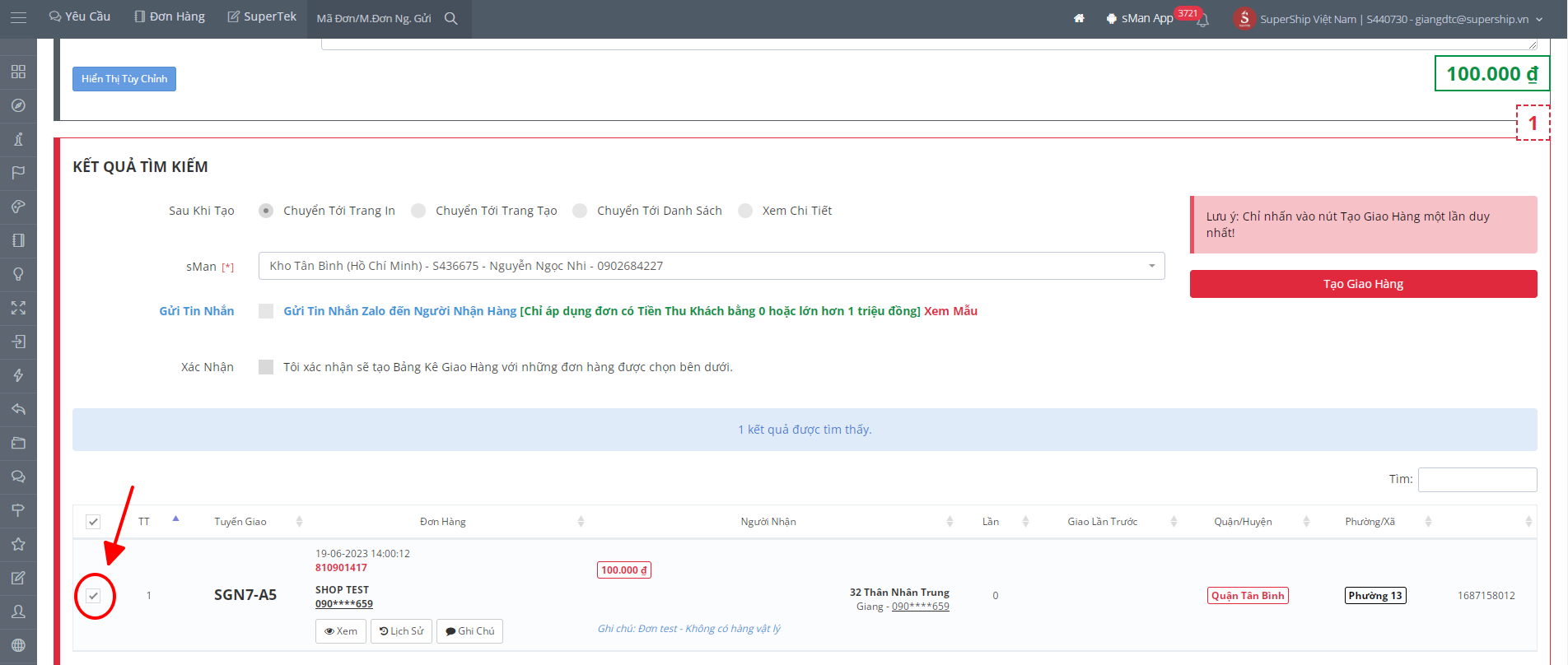Sort by Phường/Xã column

click(1370, 522)
